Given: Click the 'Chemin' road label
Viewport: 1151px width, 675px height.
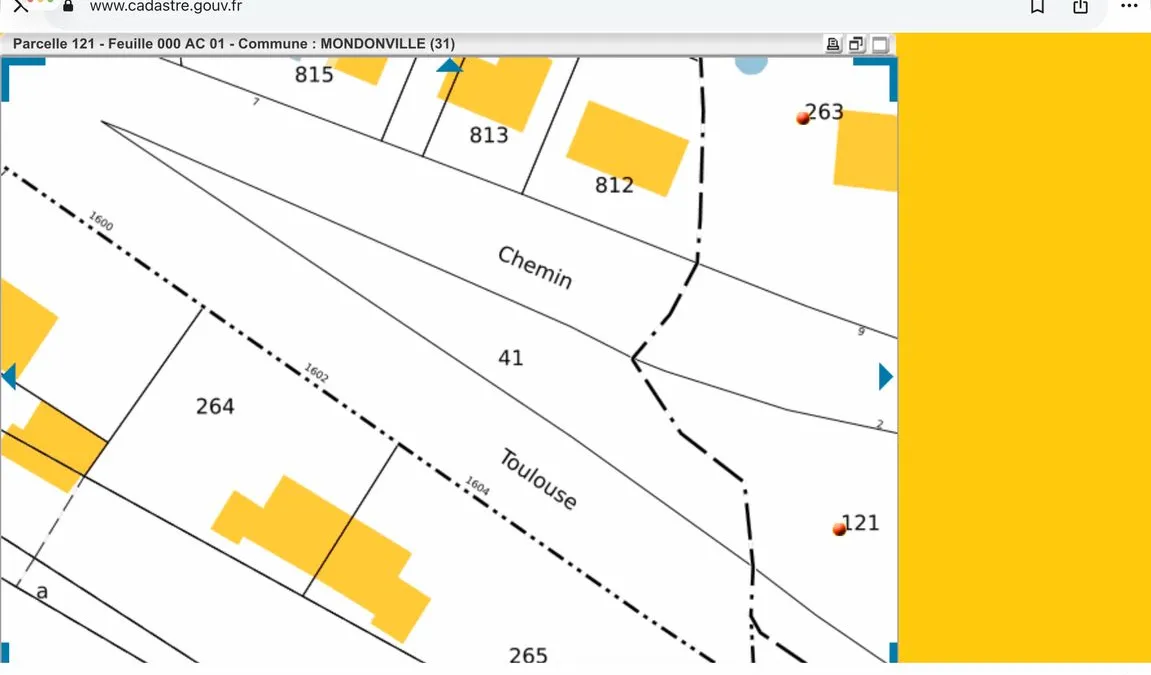Looking at the screenshot, I should 535,267.
